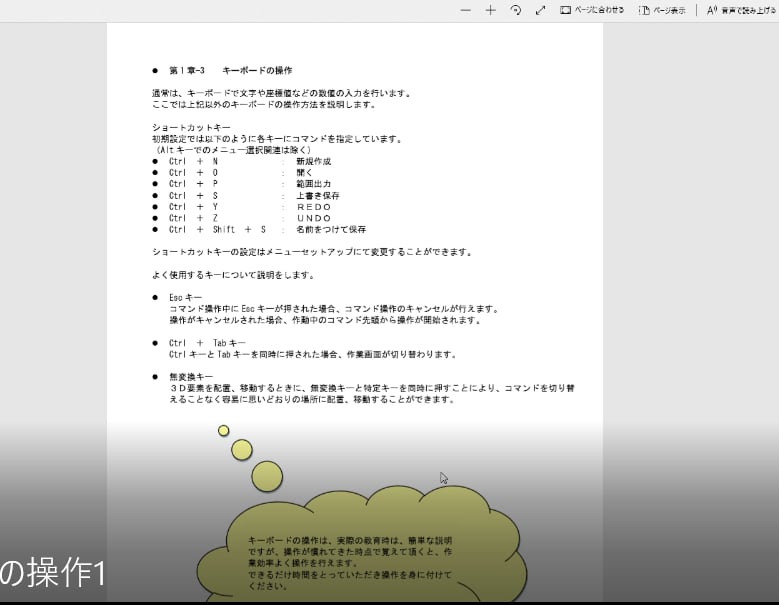The width and height of the screenshot is (779, 605).
Task: Click the smallest yellow thought bubble circle
Action: [224, 430]
